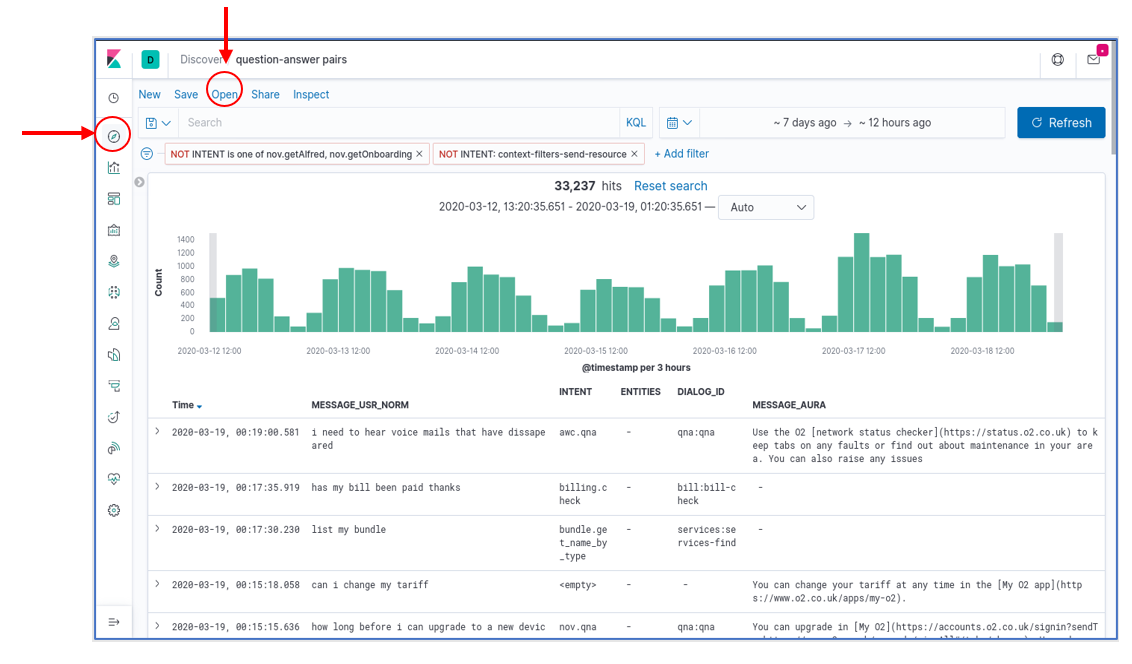Screen dimensions: 1132x664
Task: Expand the 00:19:00.581 log row
Action: pos(157,432)
